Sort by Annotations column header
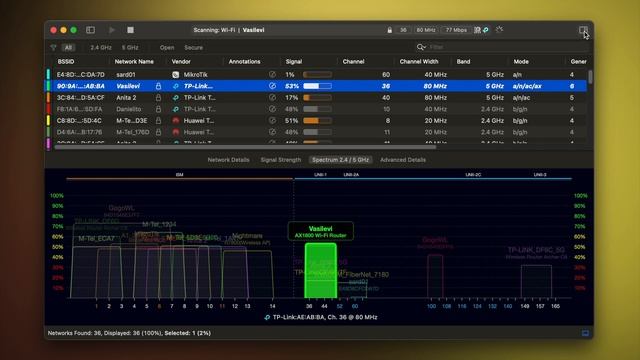This screenshot has height=360, width=640. pyautogui.click(x=244, y=62)
